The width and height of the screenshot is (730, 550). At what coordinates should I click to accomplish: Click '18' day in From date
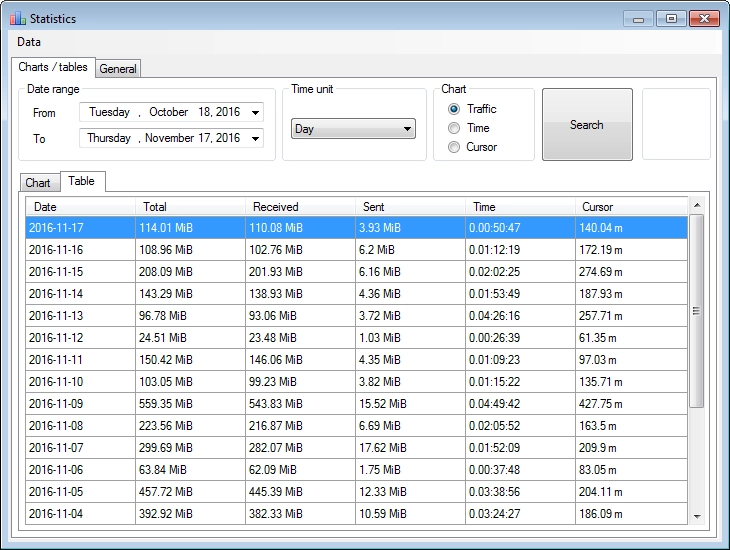[x=204, y=112]
